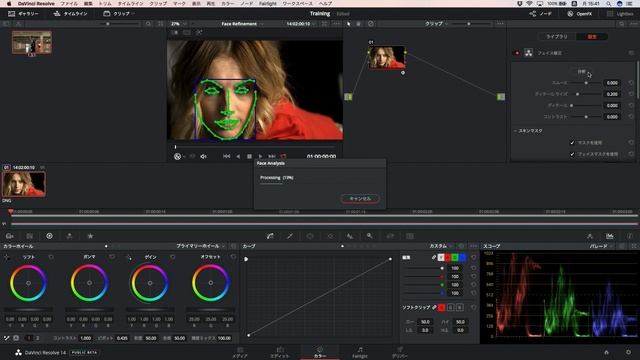Open the Scopes palette icon
This screenshot has width=640, height=360.
click(609, 236)
